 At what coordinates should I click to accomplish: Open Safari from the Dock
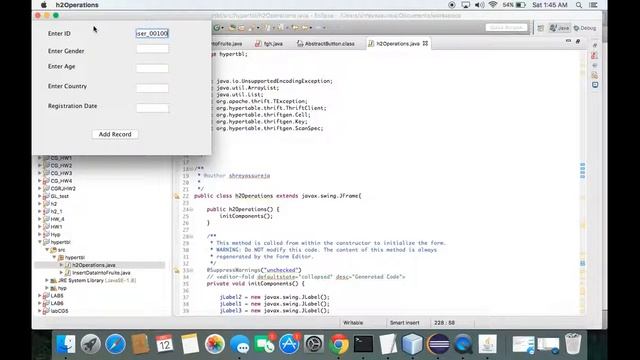115,344
